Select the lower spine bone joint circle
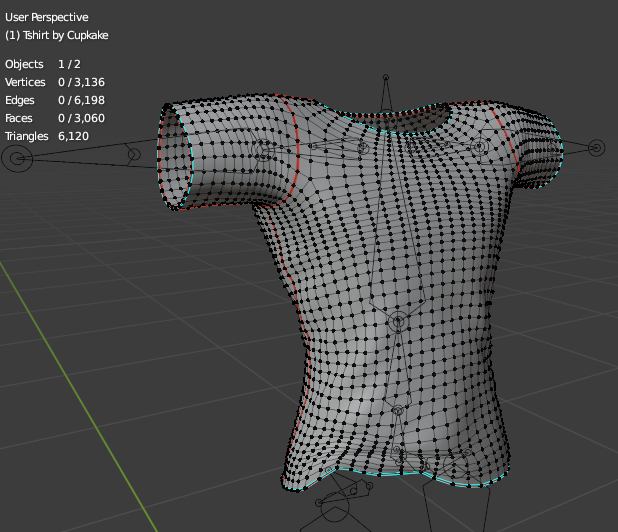This screenshot has width=618, height=532. pos(397,410)
